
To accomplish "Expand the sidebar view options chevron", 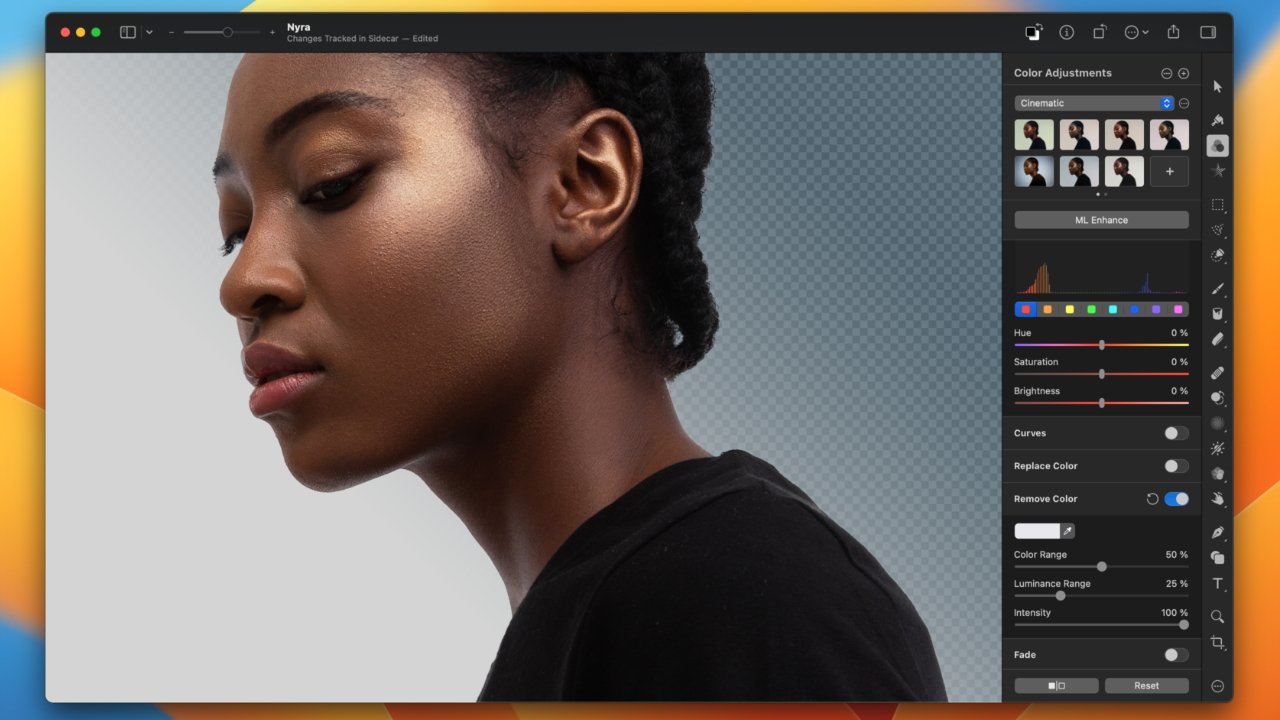I will click(149, 32).
